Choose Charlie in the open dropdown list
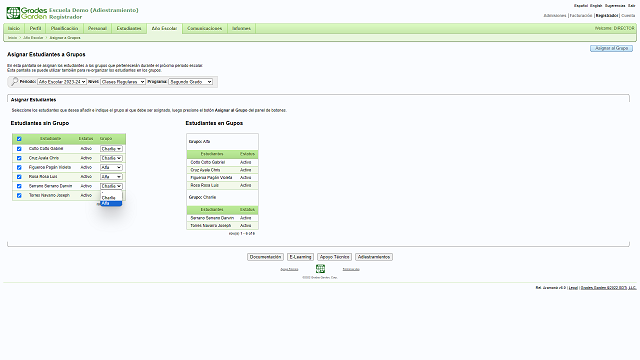 tap(111, 198)
